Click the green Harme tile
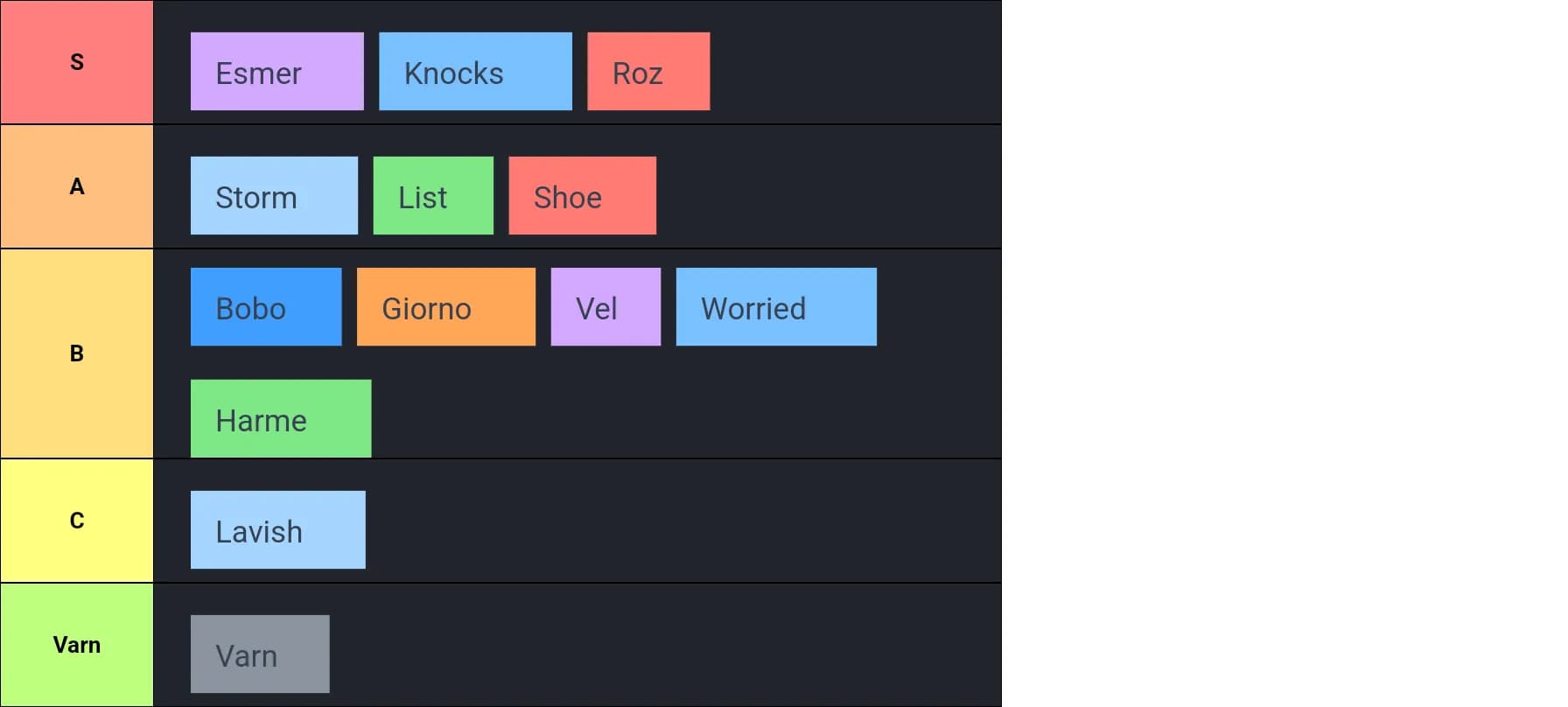 [281, 418]
